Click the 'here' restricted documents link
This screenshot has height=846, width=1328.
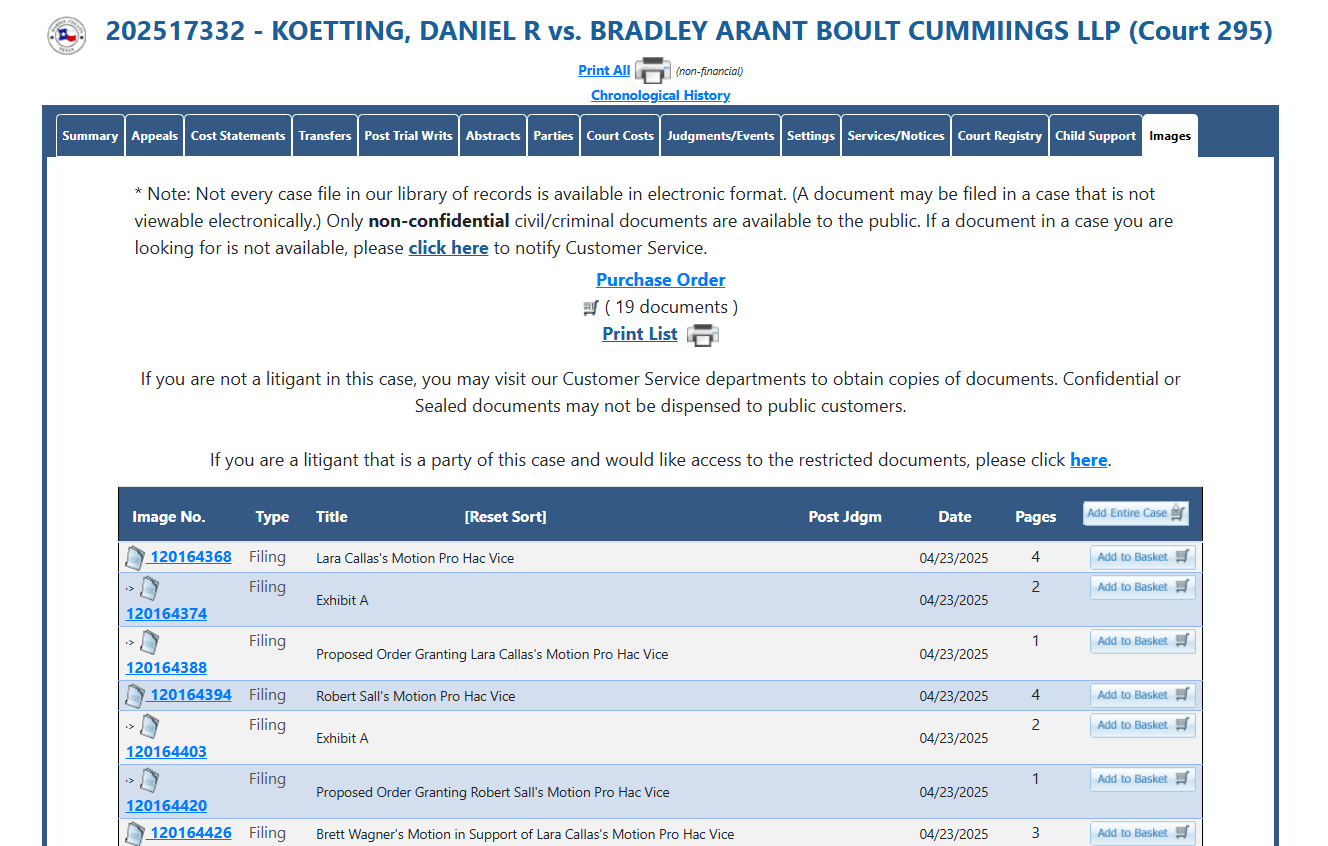(x=1089, y=460)
